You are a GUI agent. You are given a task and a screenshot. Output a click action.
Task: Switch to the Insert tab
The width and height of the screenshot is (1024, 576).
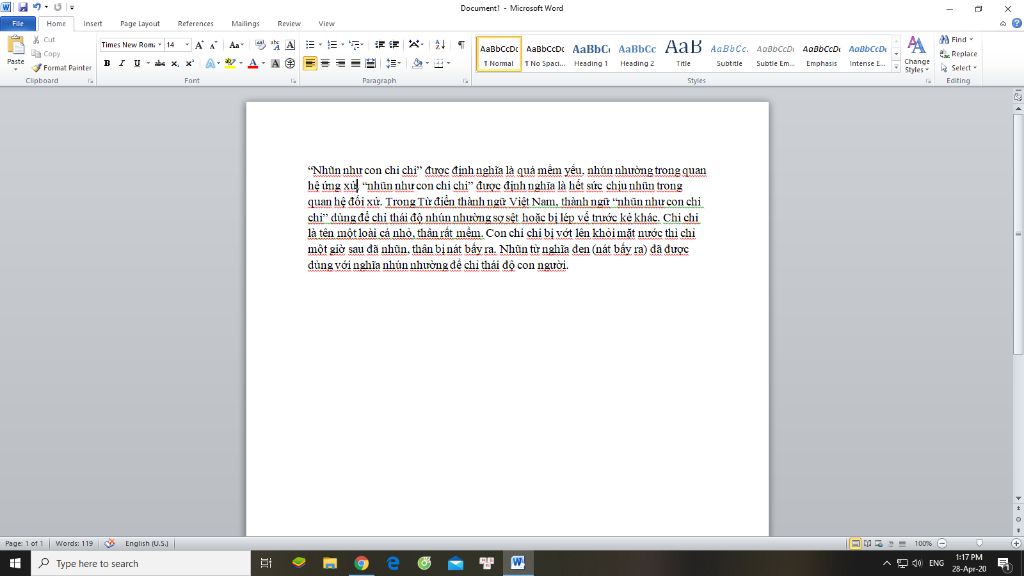point(93,24)
